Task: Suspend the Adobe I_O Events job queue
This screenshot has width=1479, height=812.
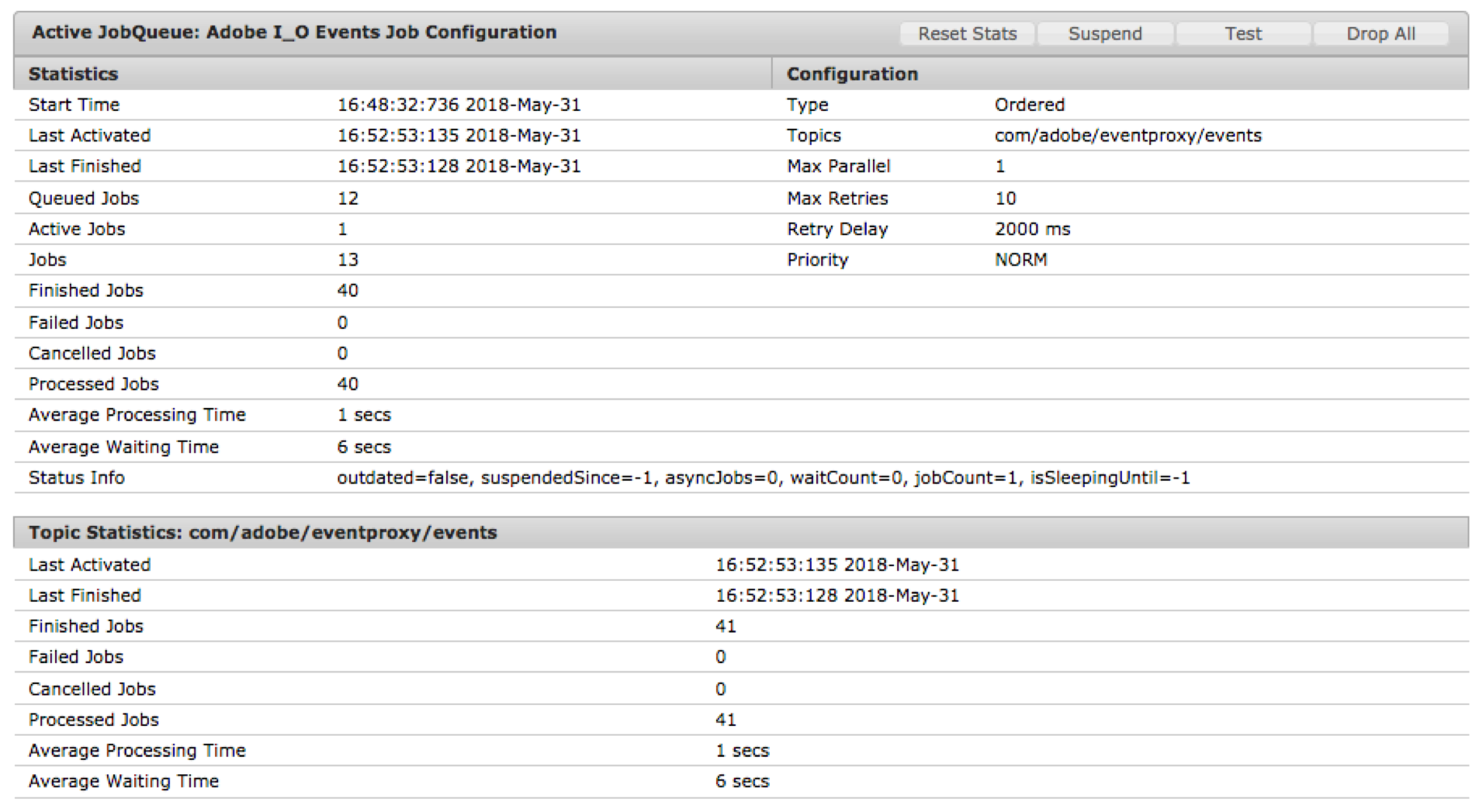Action: 1105,33
